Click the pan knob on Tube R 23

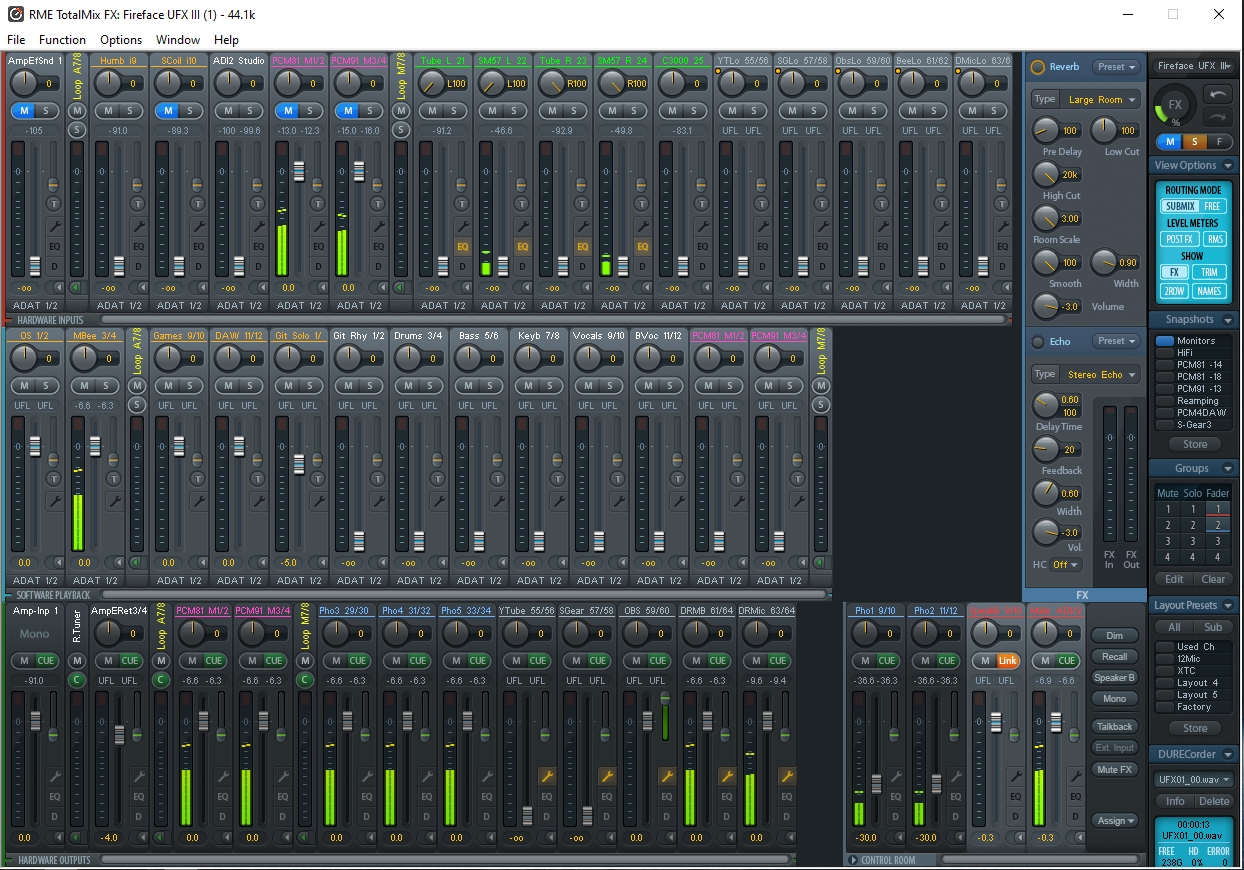coord(551,84)
